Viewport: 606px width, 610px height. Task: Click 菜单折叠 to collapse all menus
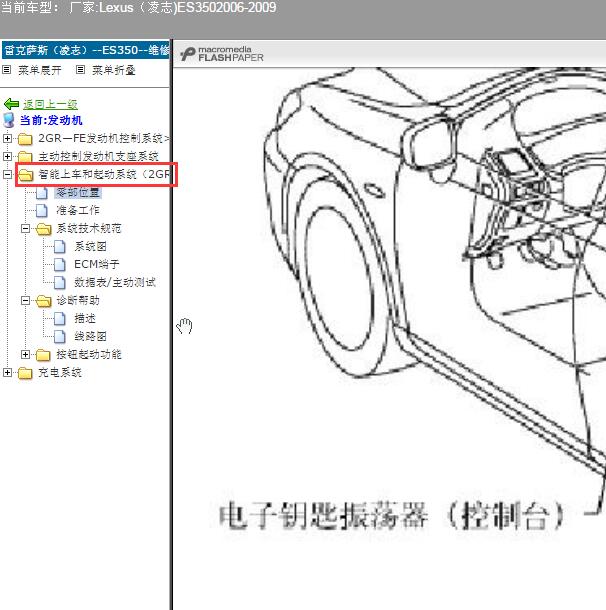pos(114,70)
